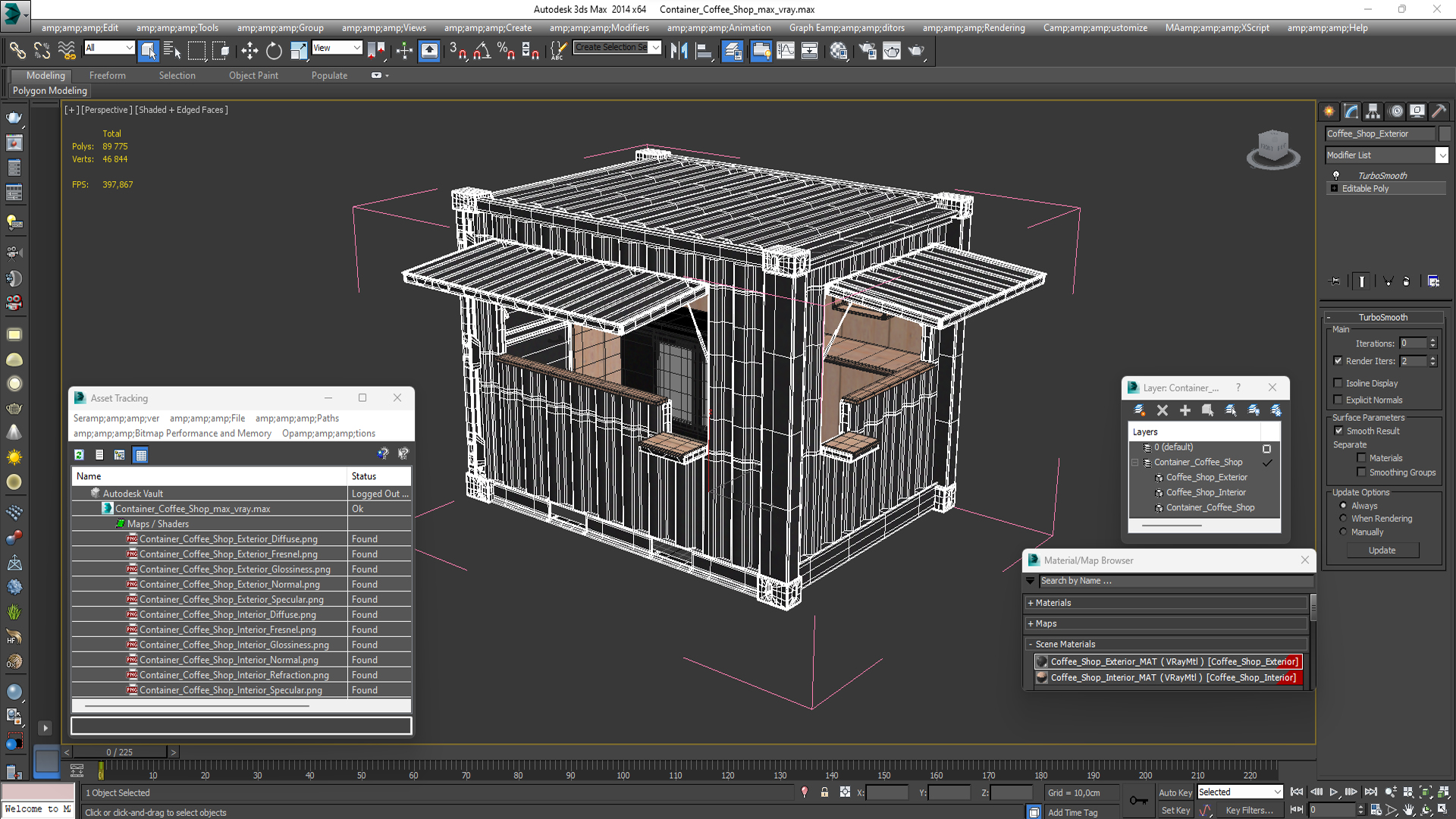Open the Render Setup teapot icon

[868, 51]
